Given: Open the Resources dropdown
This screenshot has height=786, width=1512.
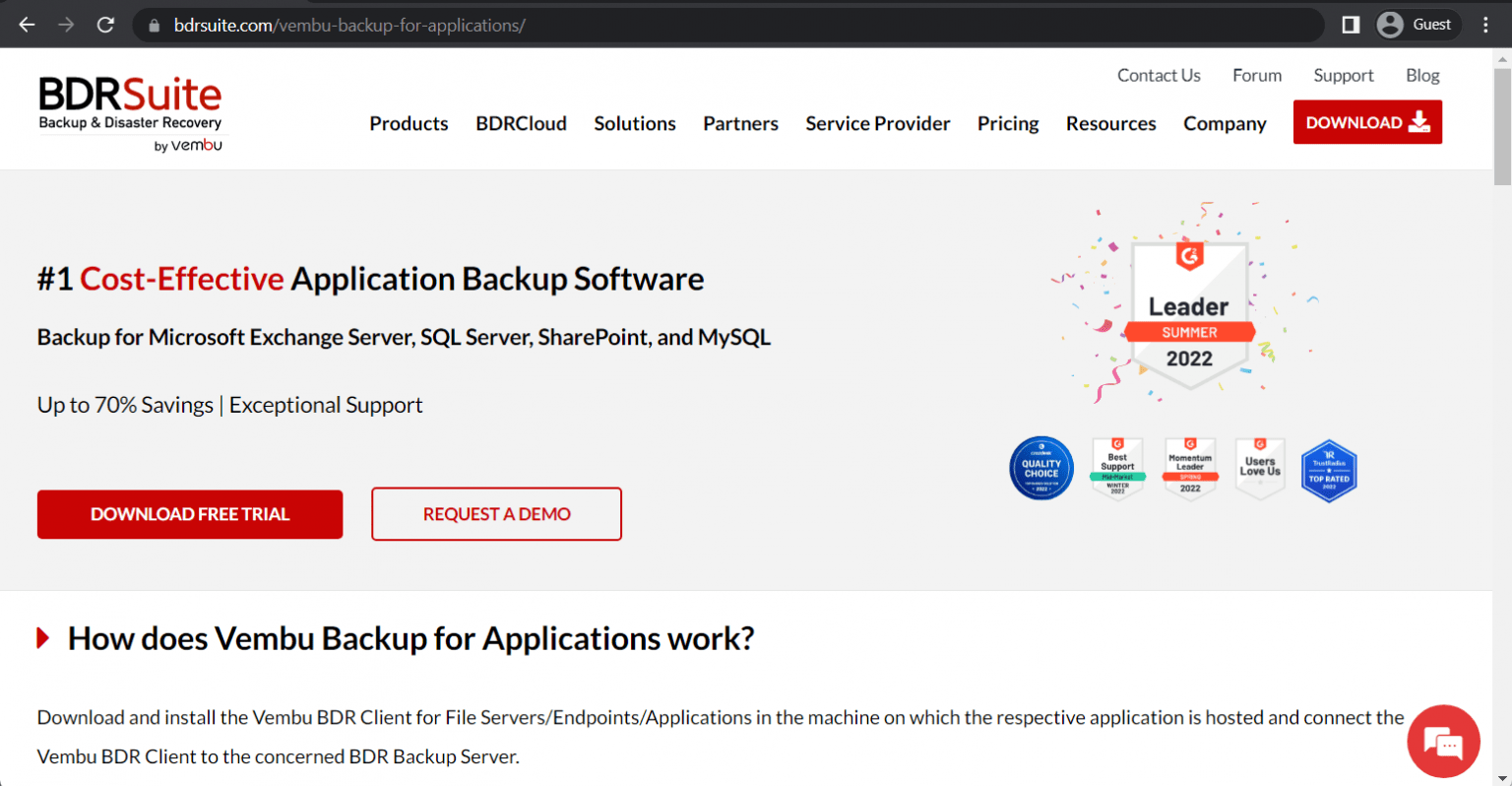Looking at the screenshot, I should (x=1110, y=123).
